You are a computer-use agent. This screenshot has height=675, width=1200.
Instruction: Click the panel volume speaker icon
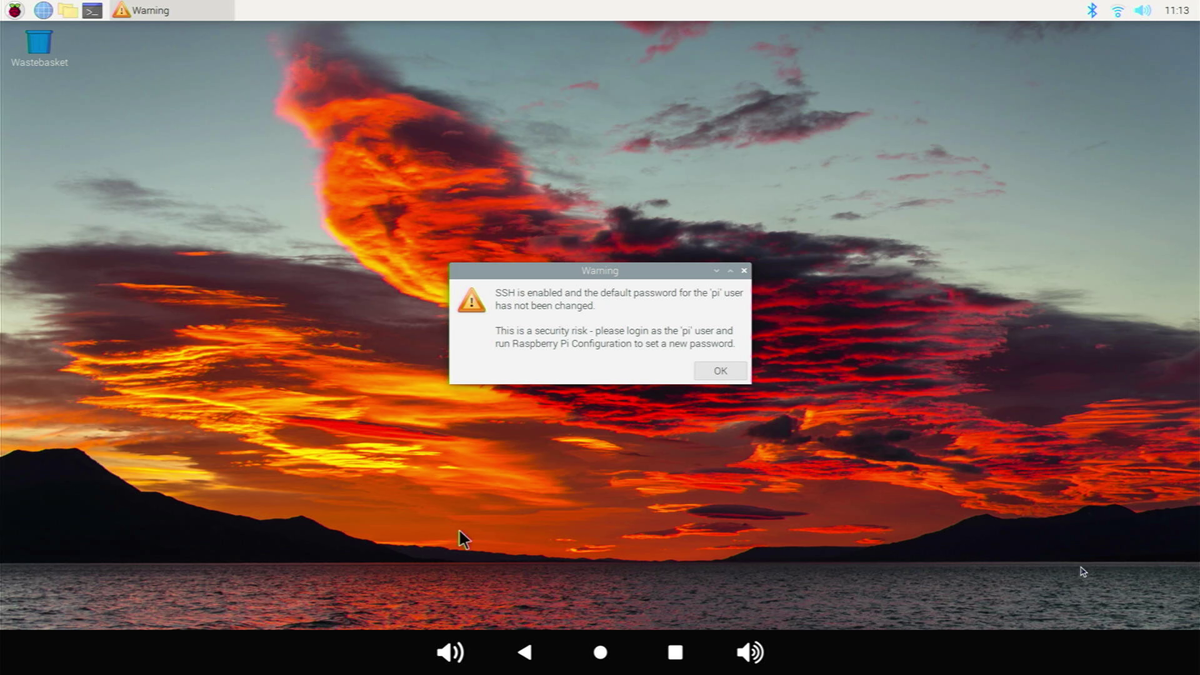1143,10
